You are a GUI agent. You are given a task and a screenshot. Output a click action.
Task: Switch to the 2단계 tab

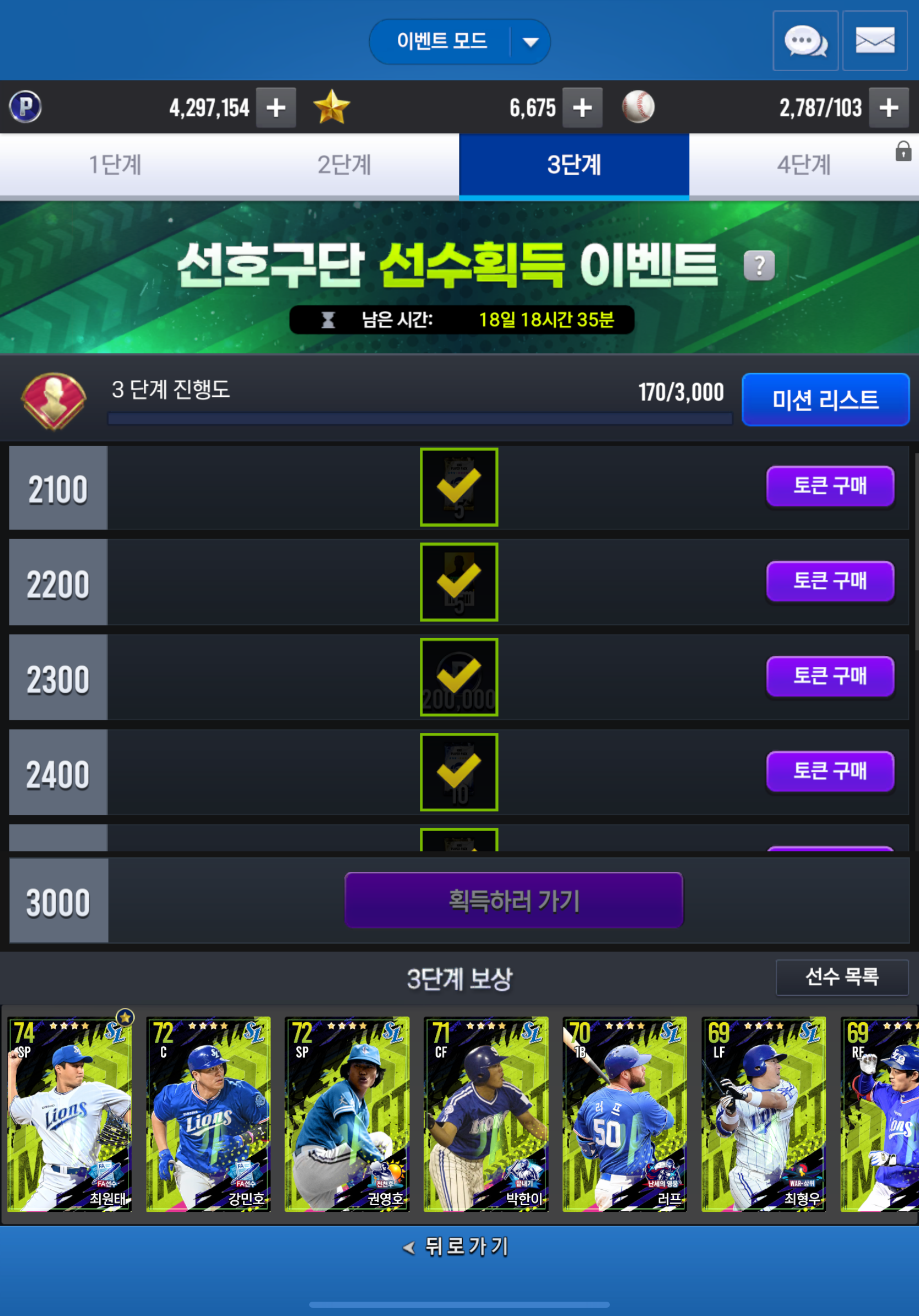pyautogui.click(x=344, y=165)
